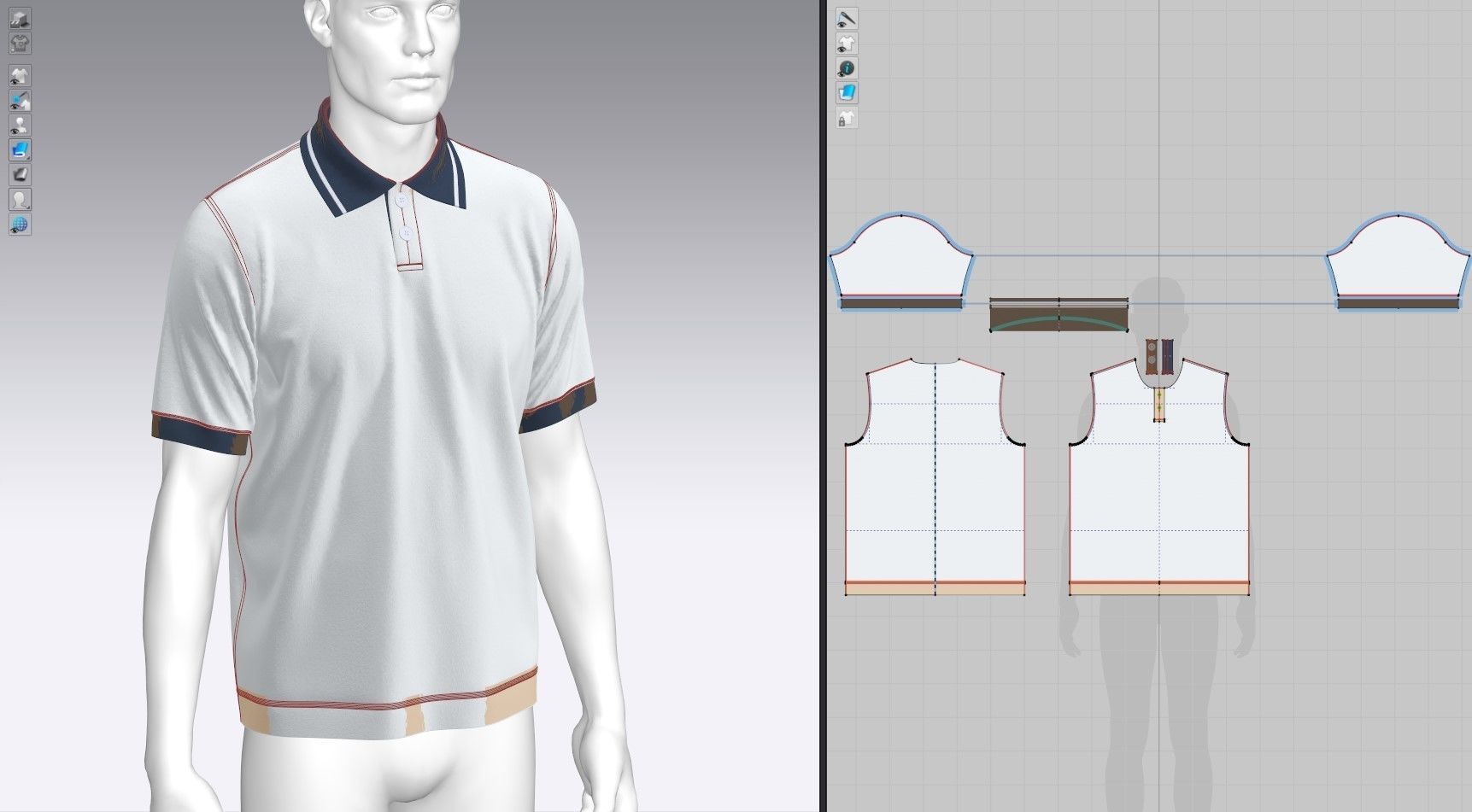
Task: Click the second button on the polo placket
Action: [x=407, y=232]
